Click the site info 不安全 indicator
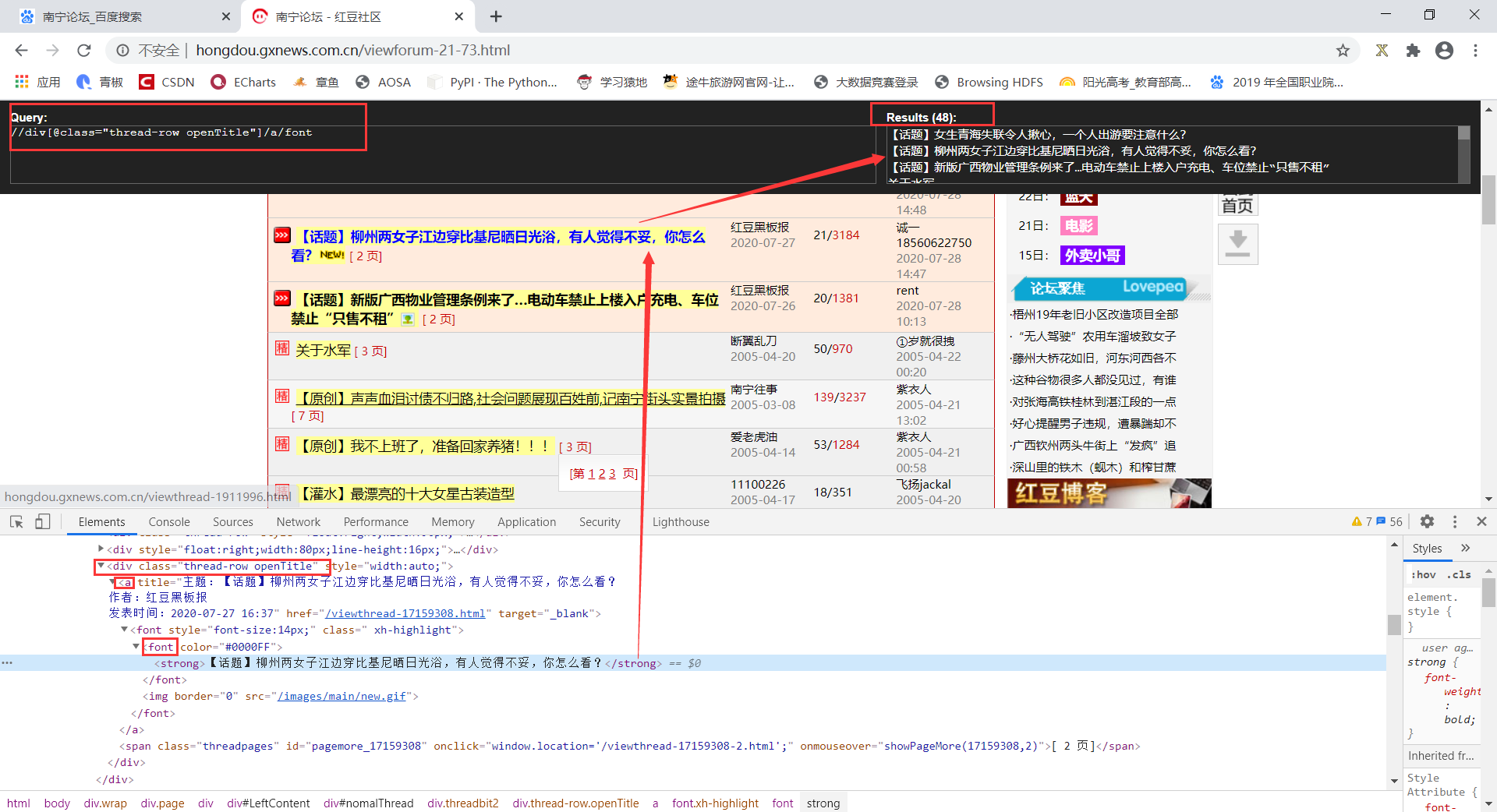1497x812 pixels. (148, 51)
